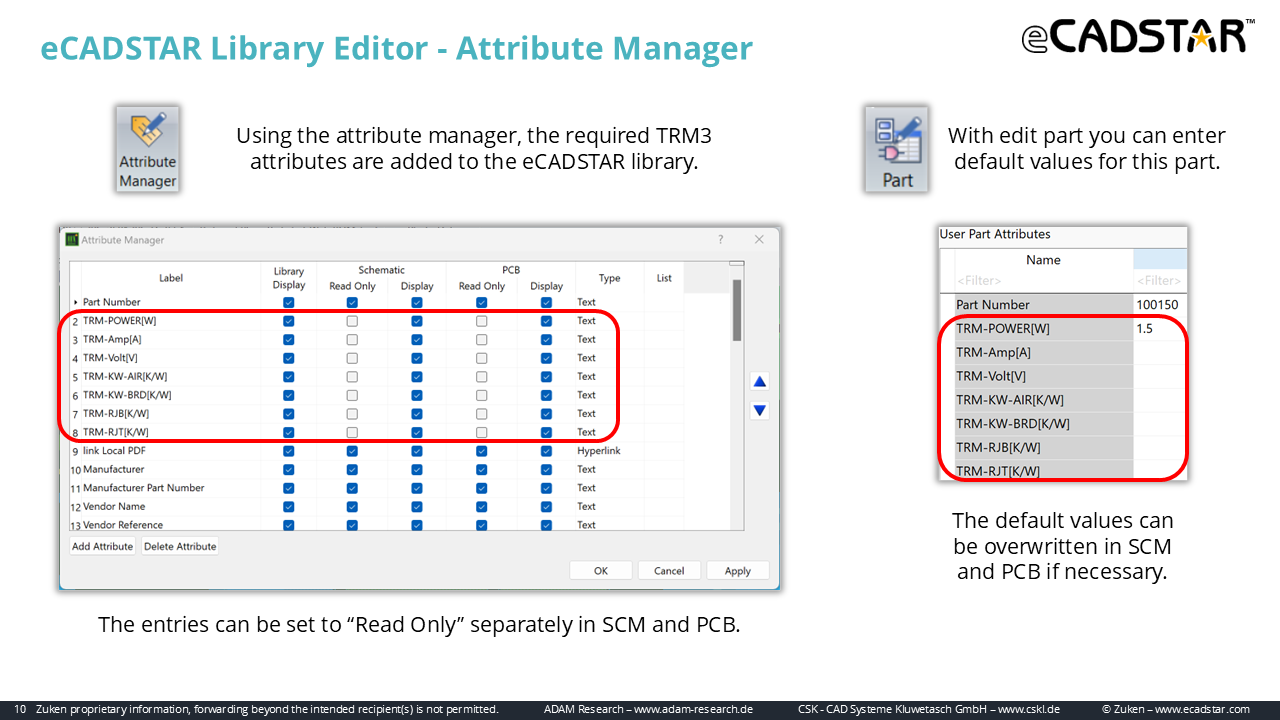Expand the Part Number row arrow

pos(75,302)
